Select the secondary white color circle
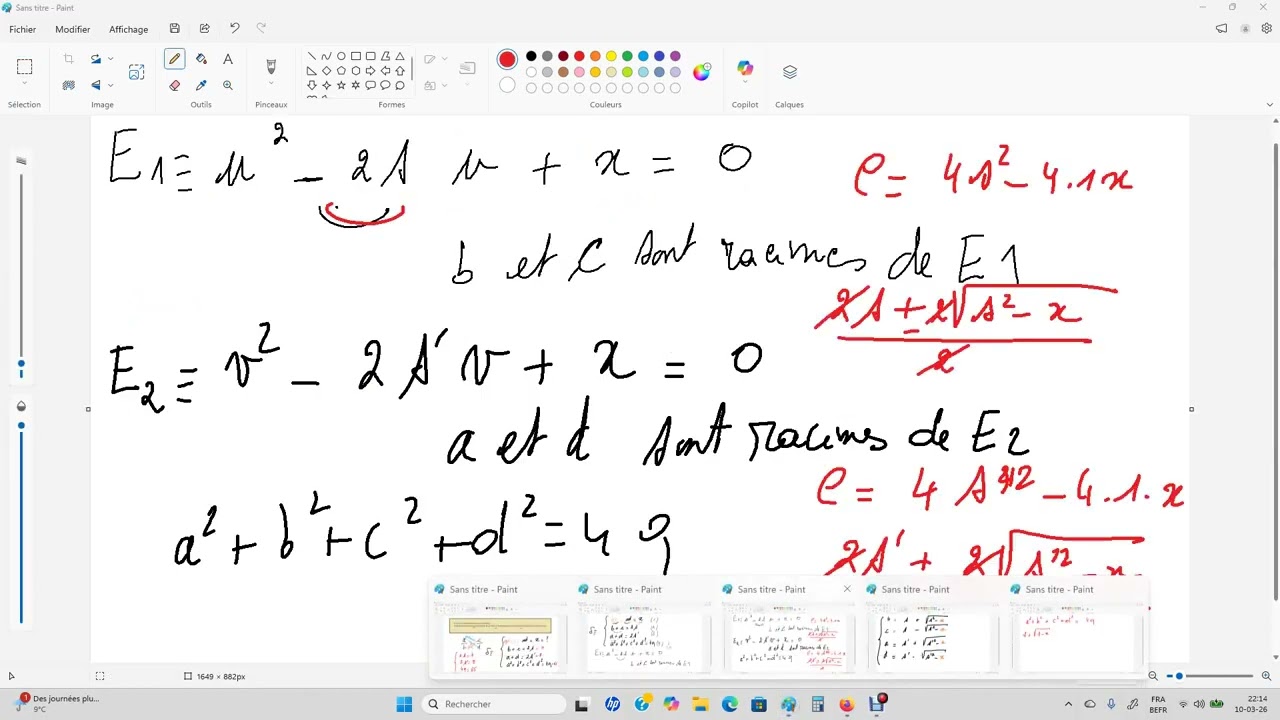 [x=507, y=85]
